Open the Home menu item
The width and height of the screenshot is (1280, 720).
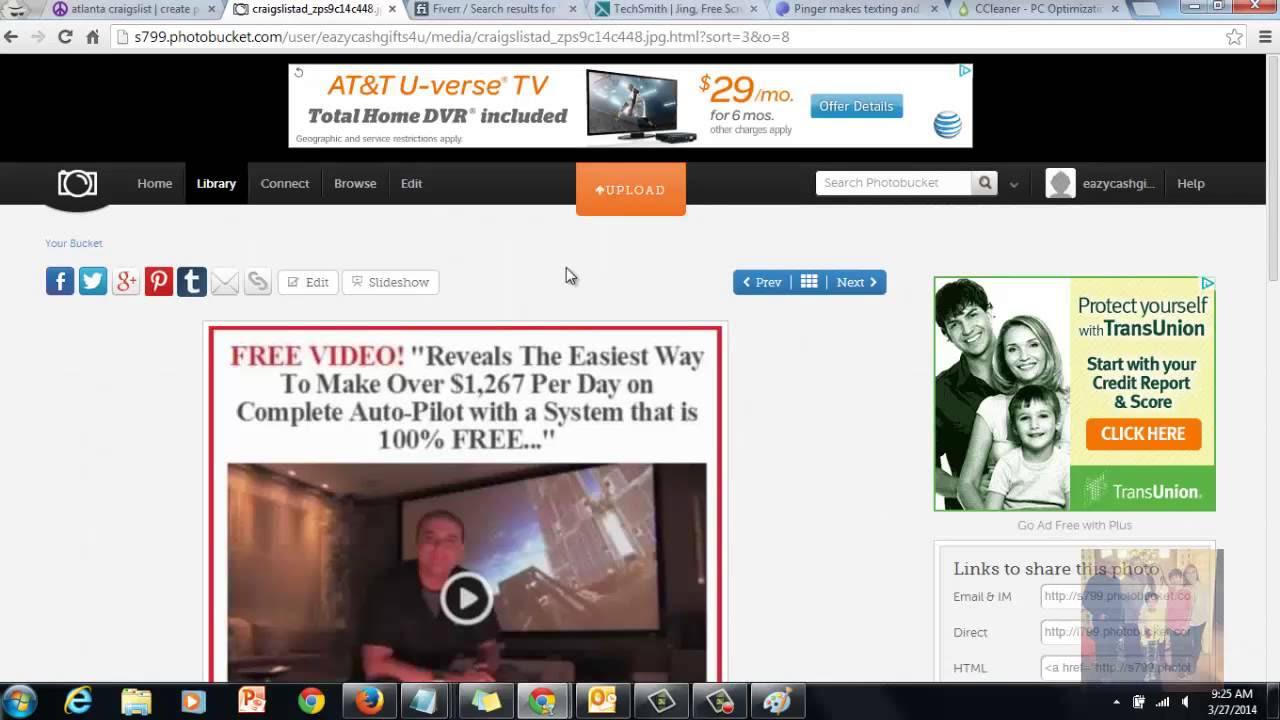155,183
